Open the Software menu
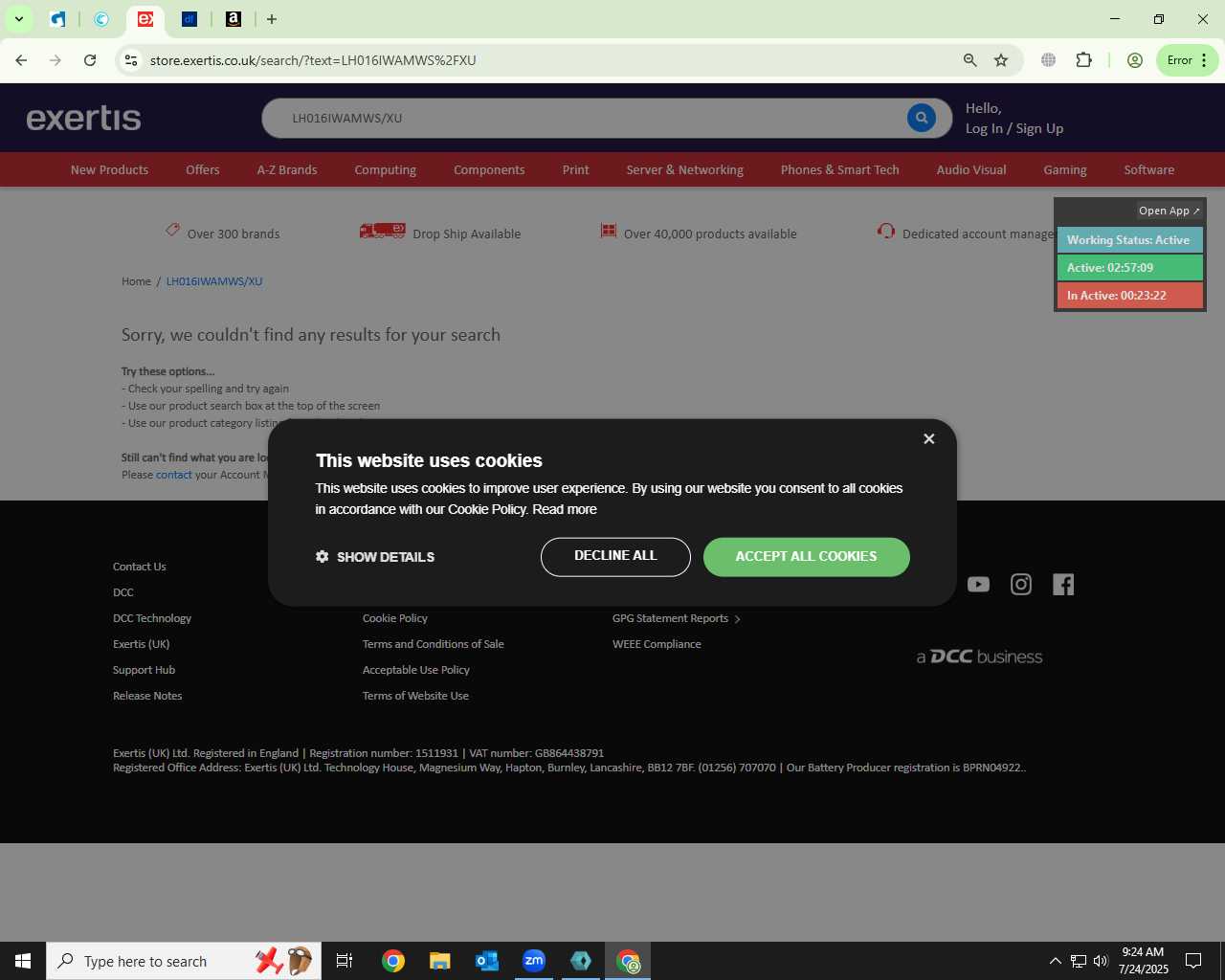Image resolution: width=1225 pixels, height=980 pixels. tap(1148, 169)
